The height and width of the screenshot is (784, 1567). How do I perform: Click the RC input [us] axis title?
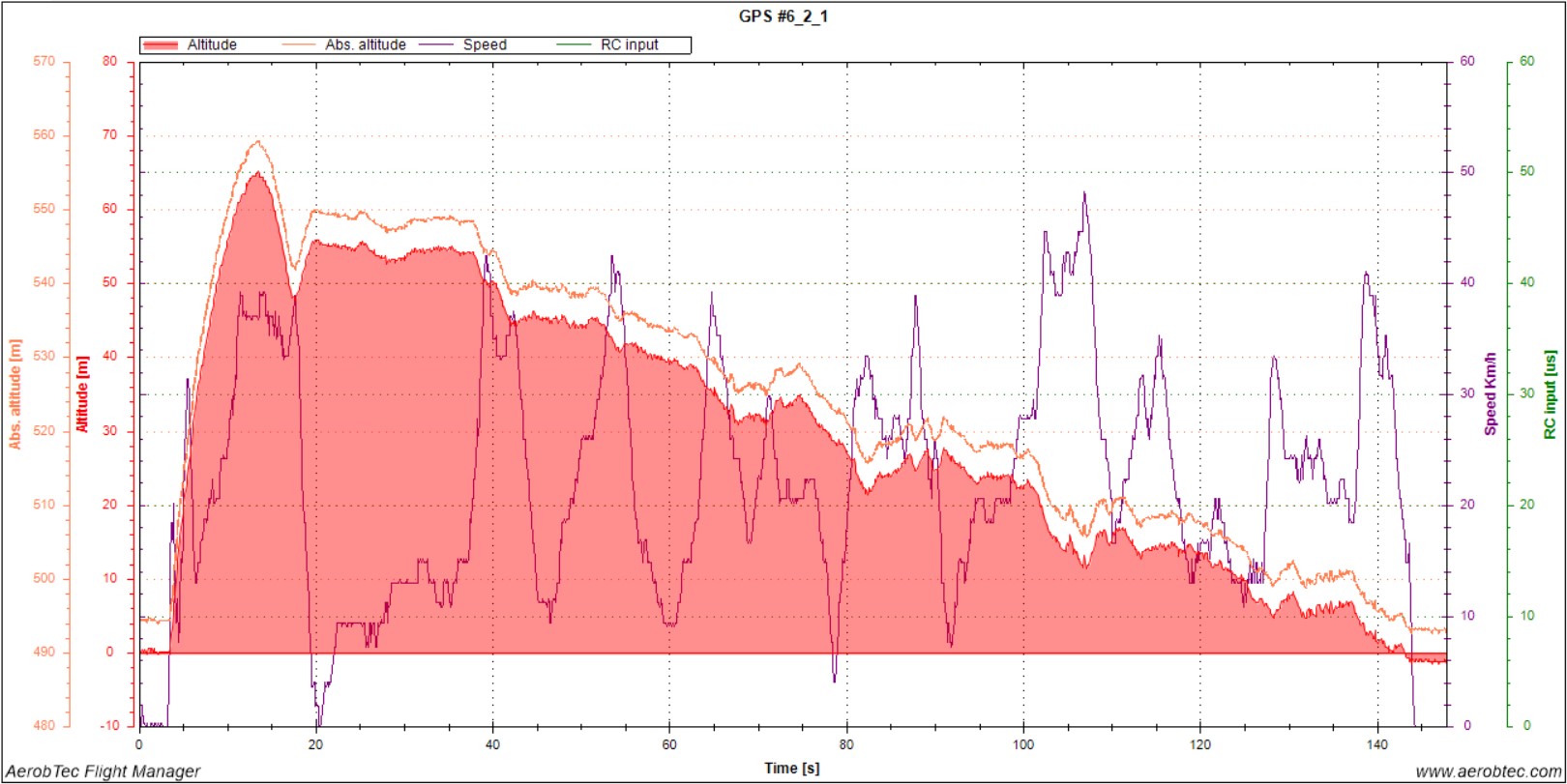point(1551,394)
